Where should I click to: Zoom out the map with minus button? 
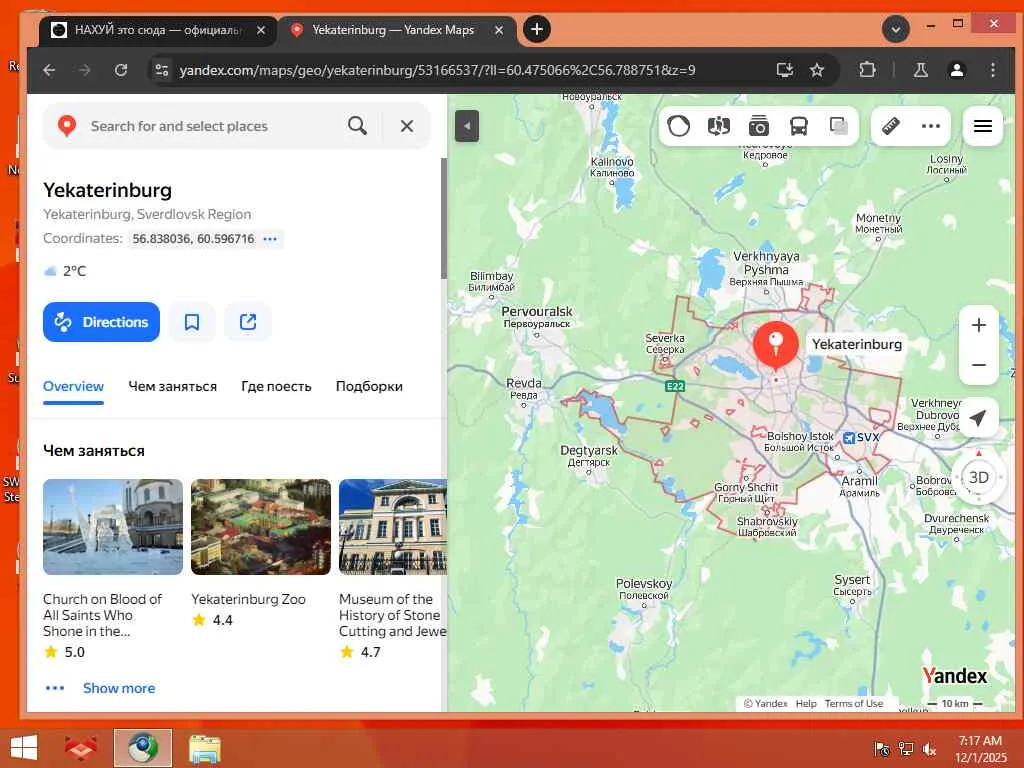[978, 365]
